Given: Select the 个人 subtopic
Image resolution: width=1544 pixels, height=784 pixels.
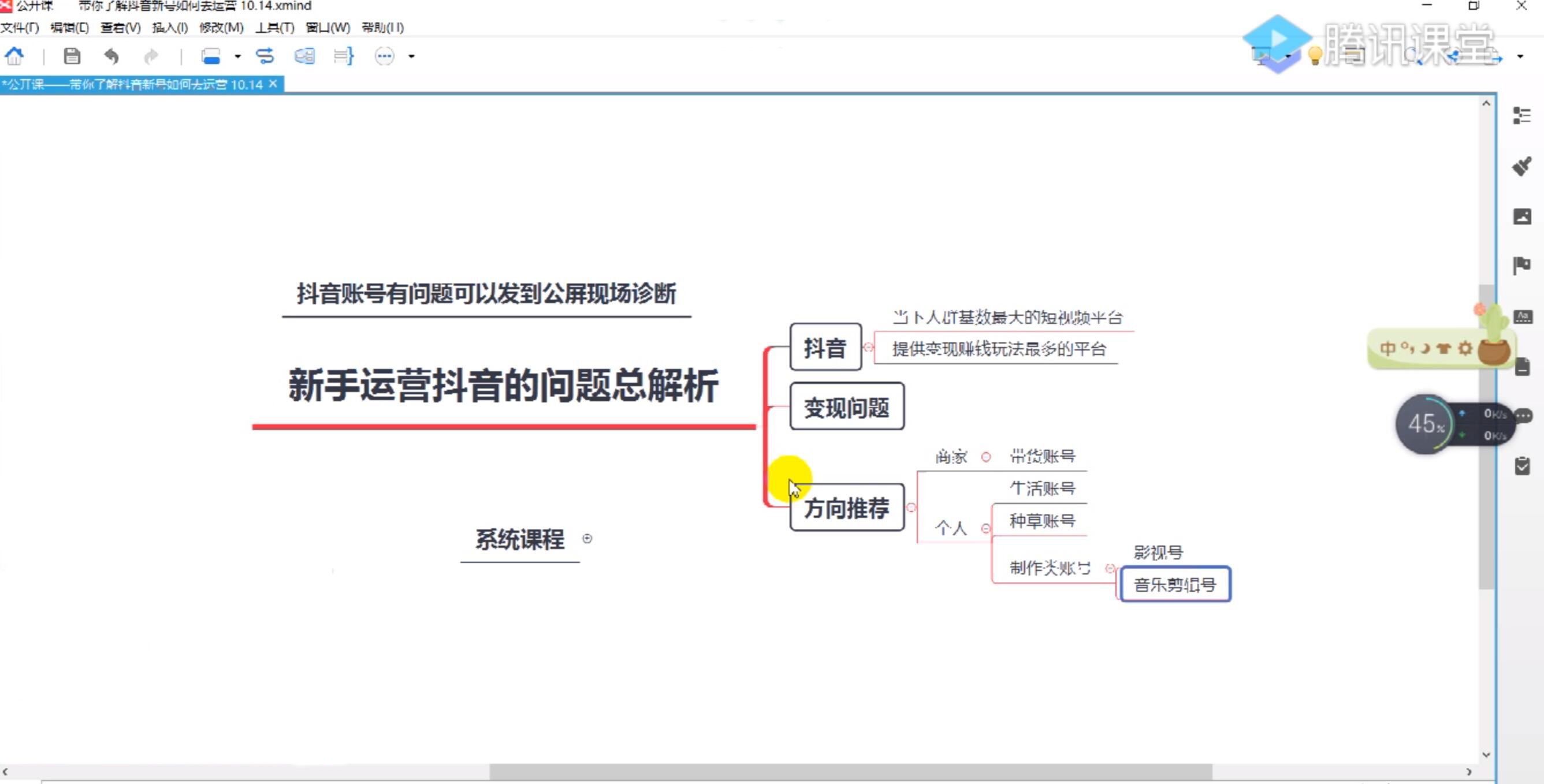Looking at the screenshot, I should coord(951,528).
